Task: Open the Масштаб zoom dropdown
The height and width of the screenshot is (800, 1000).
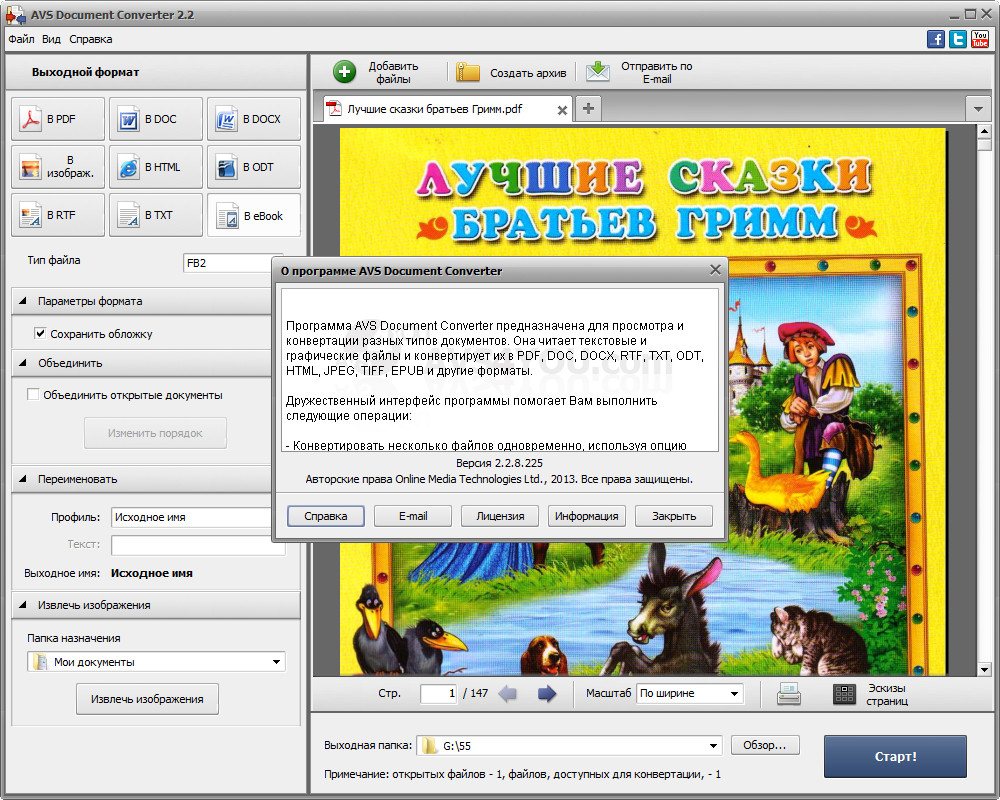Action: pyautogui.click(x=690, y=694)
